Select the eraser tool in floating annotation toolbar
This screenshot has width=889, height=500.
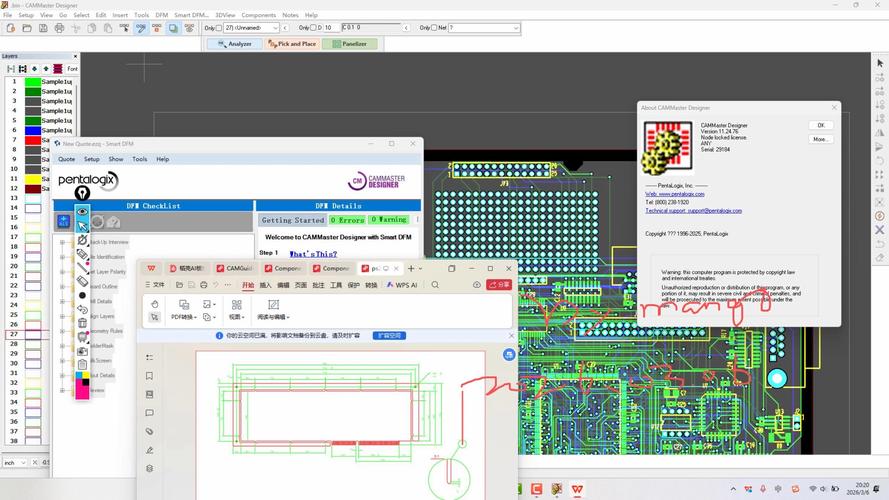tap(82, 281)
